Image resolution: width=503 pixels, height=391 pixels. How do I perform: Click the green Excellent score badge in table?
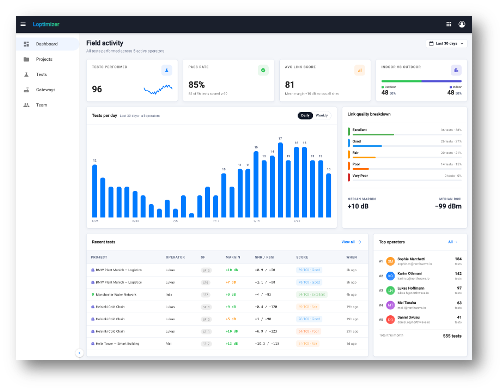pos(312,295)
